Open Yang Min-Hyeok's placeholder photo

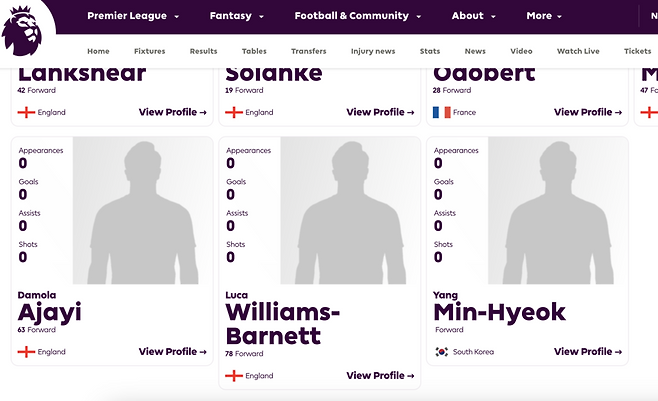pyautogui.click(x=558, y=211)
